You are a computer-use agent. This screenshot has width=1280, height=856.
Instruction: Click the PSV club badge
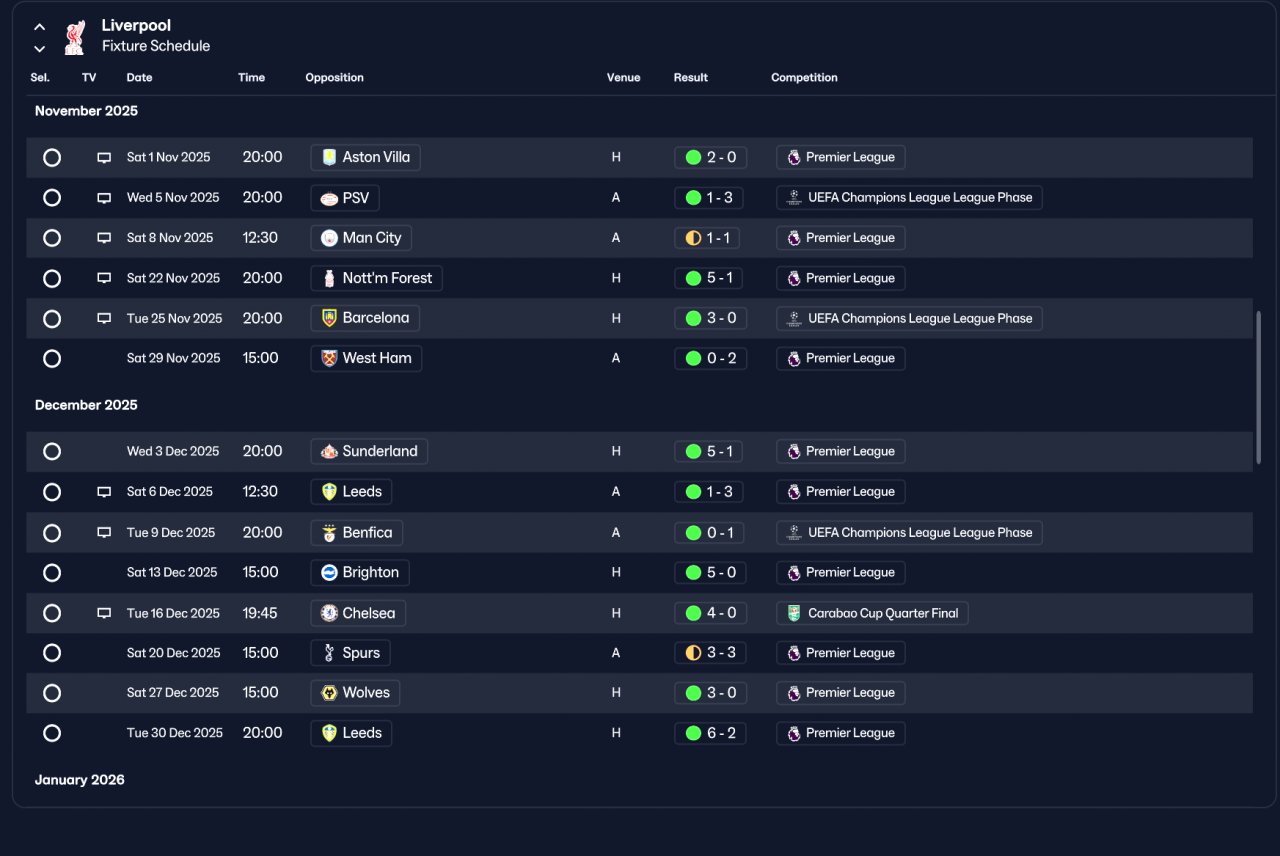point(329,198)
